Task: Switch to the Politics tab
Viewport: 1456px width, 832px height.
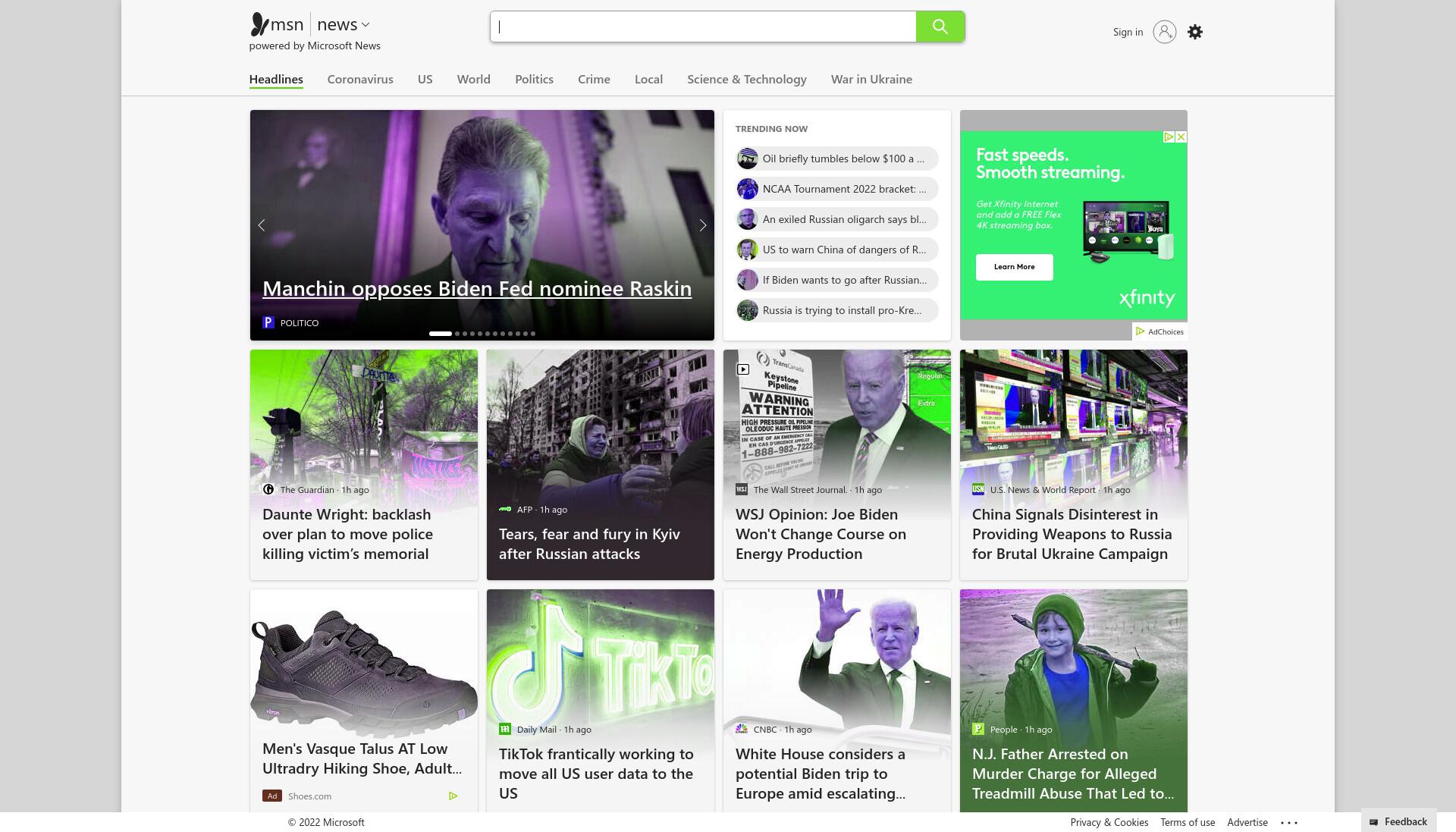Action: (534, 79)
